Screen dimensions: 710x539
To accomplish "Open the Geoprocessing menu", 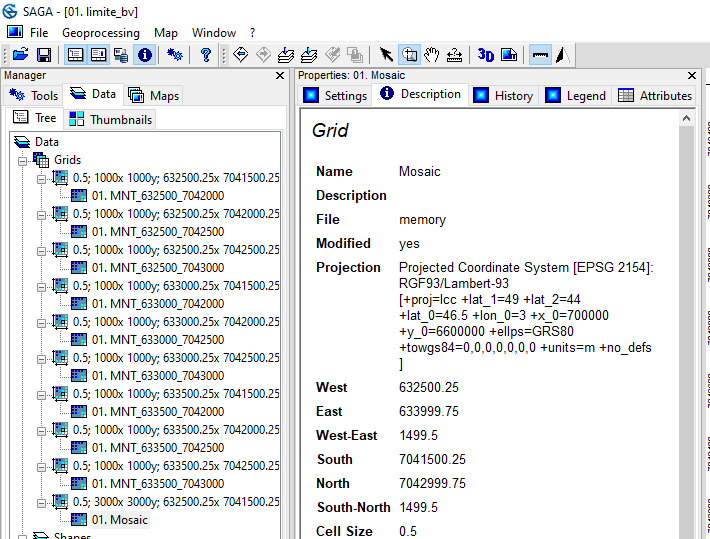I will pyautogui.click(x=101, y=32).
